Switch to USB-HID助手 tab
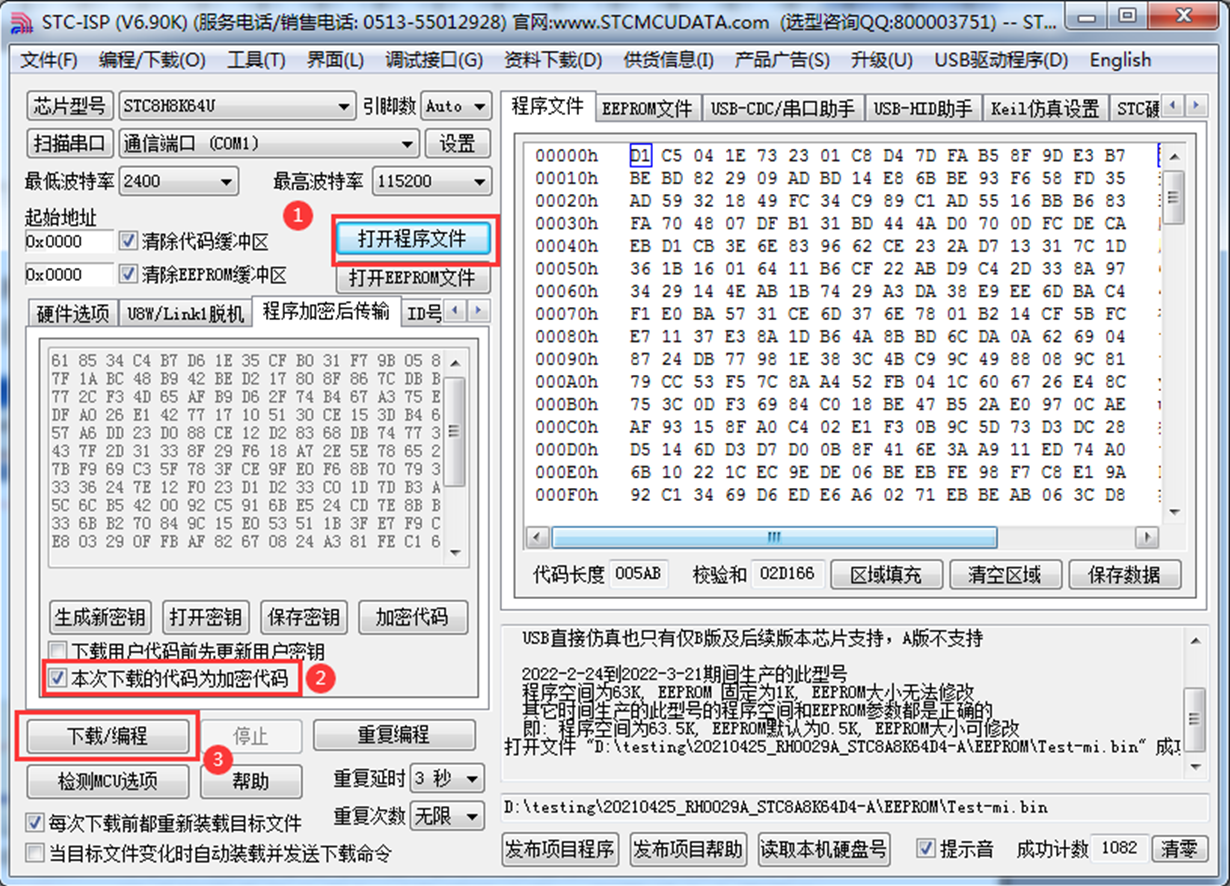 (x=923, y=109)
